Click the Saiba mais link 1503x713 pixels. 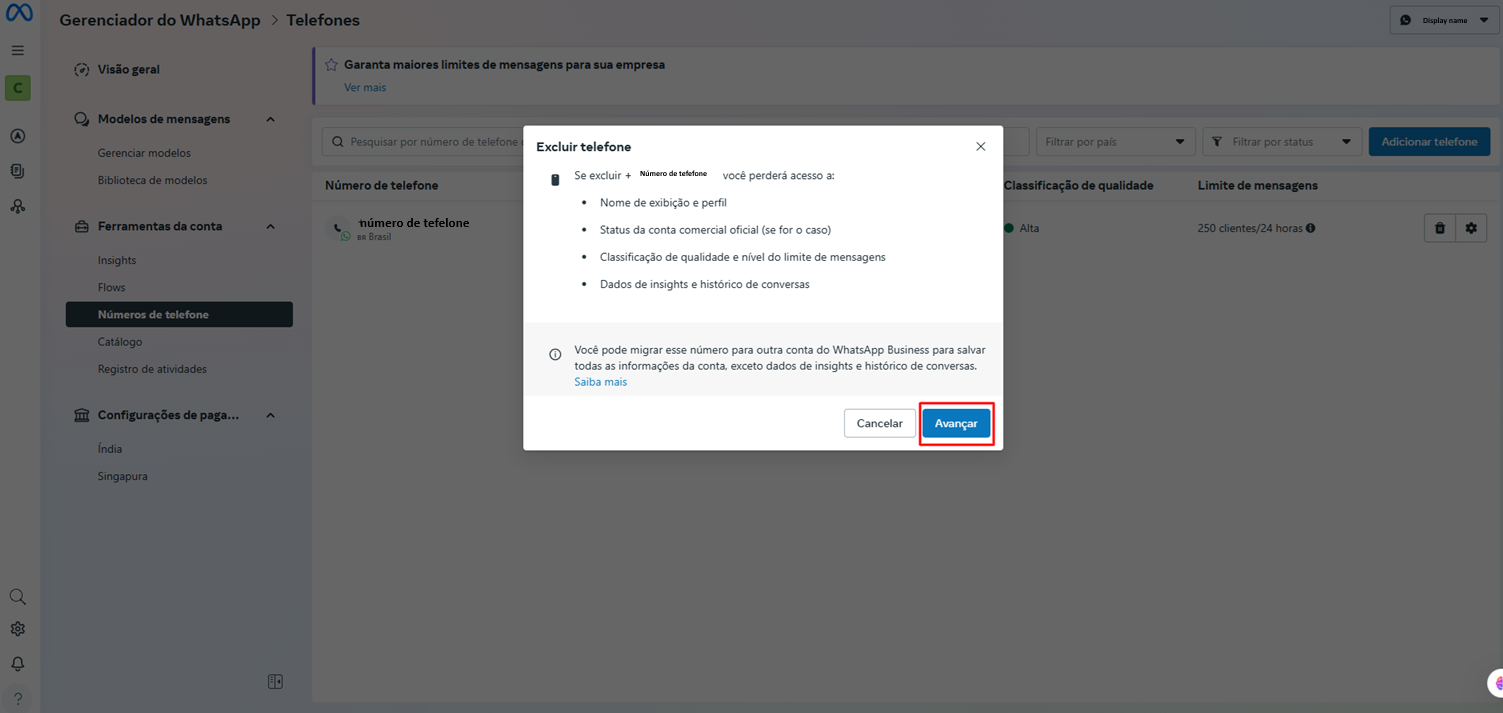(600, 382)
